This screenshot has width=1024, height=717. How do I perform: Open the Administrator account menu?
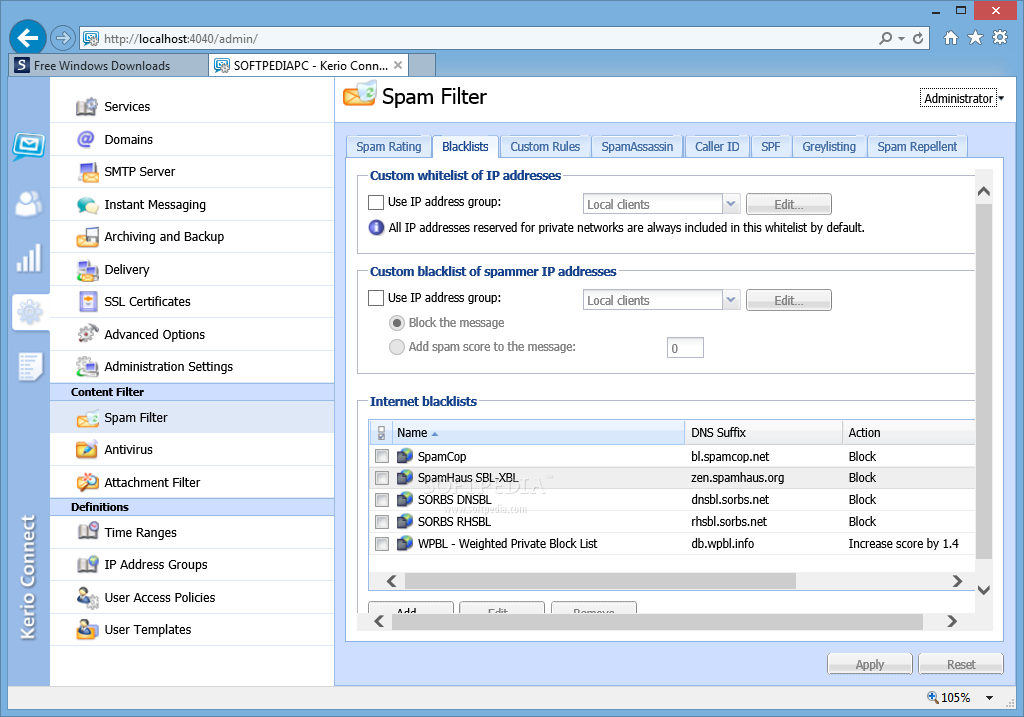pos(962,99)
